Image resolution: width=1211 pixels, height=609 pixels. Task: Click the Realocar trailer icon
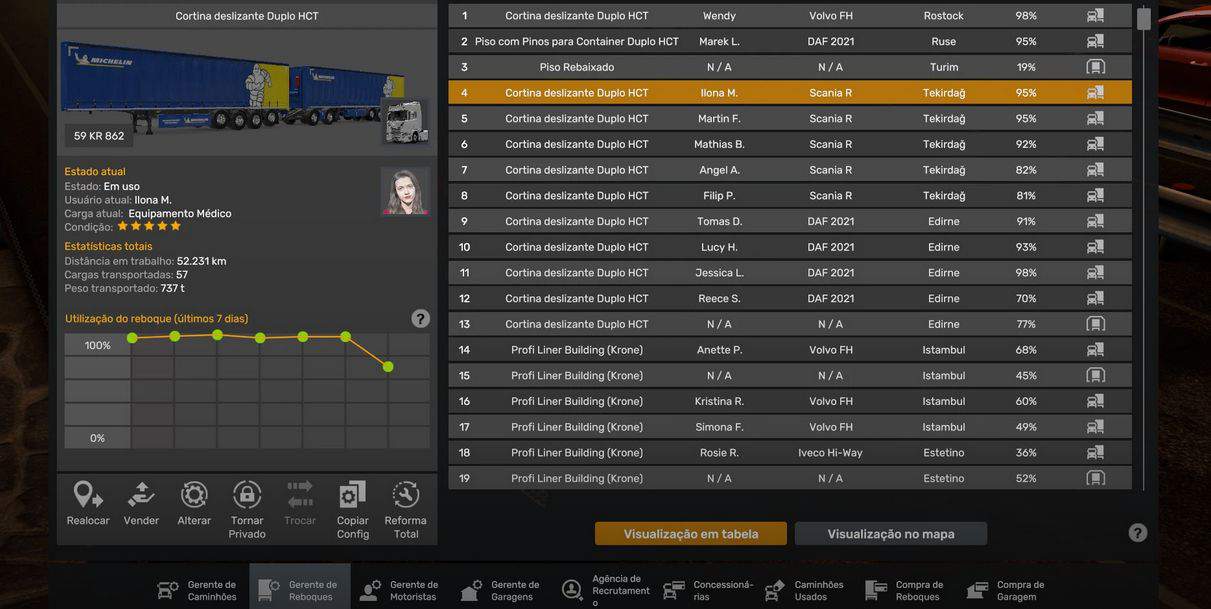[88, 495]
